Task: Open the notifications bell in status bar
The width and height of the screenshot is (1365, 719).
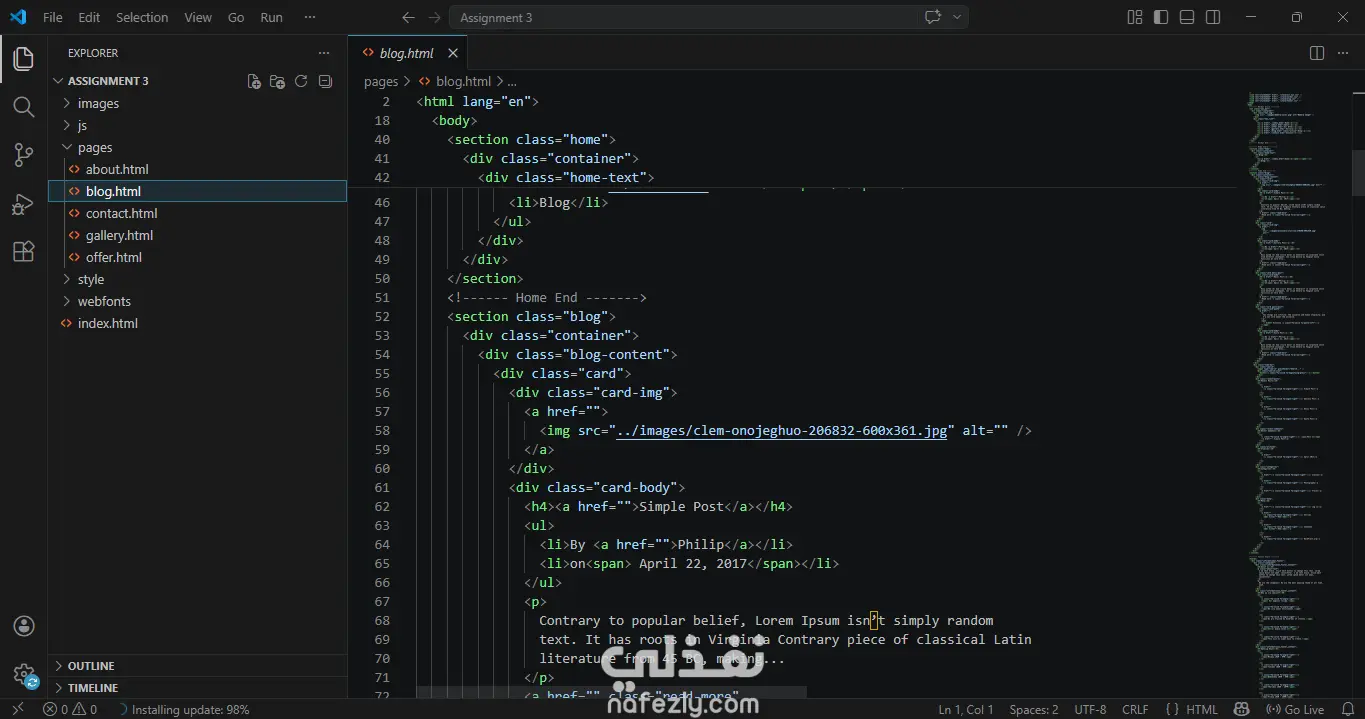Action: coord(1346,709)
